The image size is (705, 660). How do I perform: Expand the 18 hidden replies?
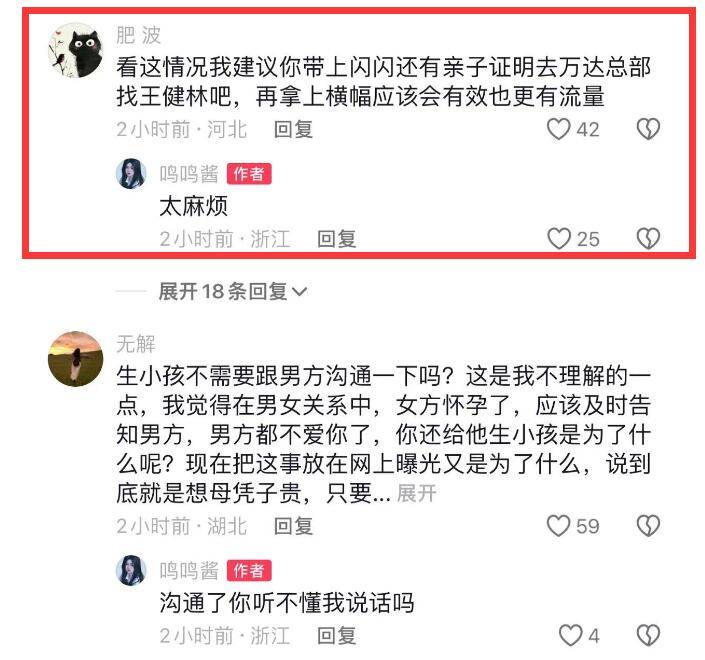[x=233, y=292]
